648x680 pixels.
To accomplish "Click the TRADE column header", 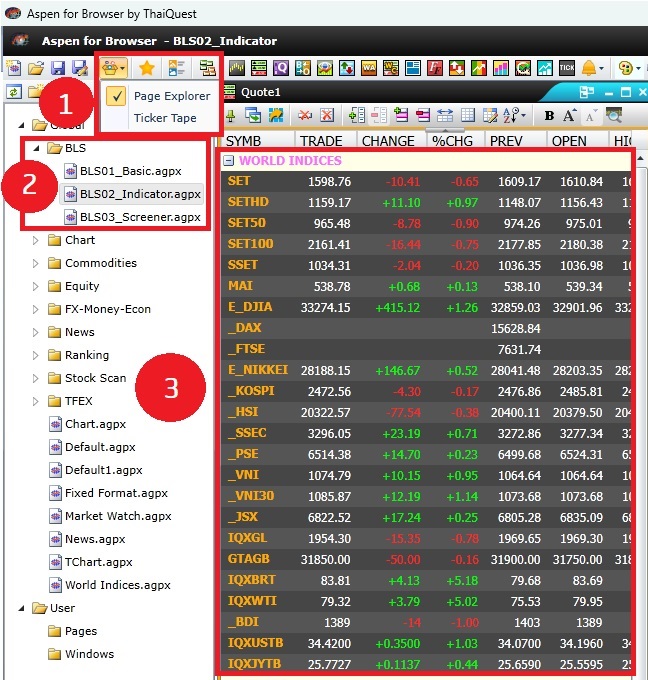I will pos(326,141).
